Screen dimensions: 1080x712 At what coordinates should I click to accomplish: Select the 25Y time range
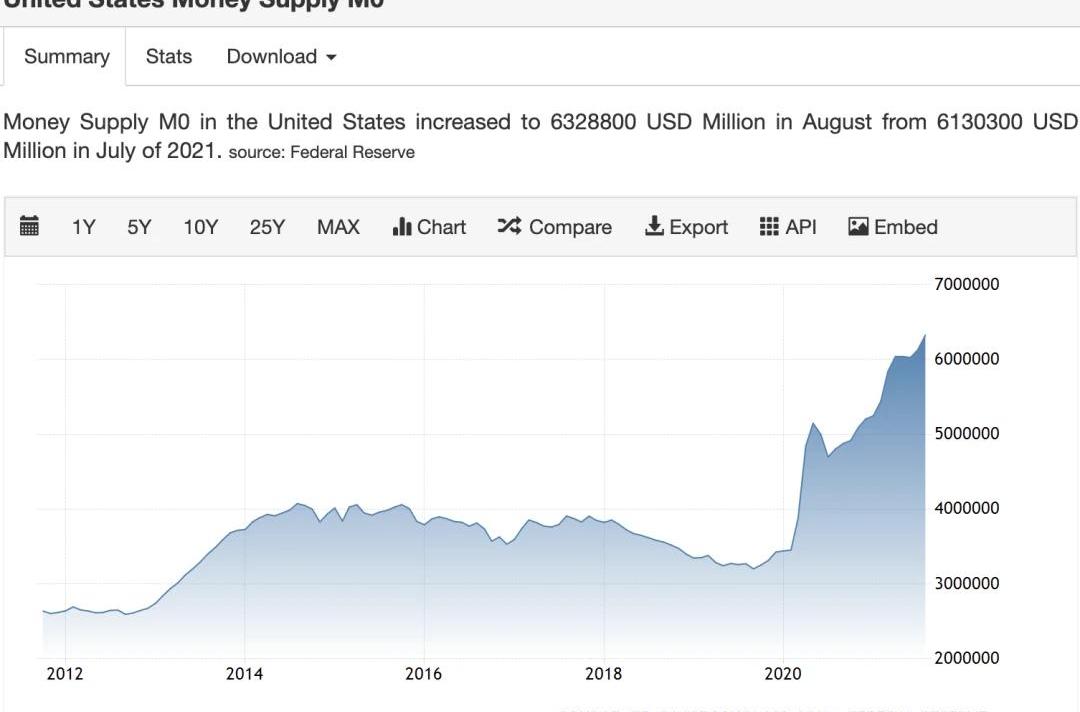(267, 227)
